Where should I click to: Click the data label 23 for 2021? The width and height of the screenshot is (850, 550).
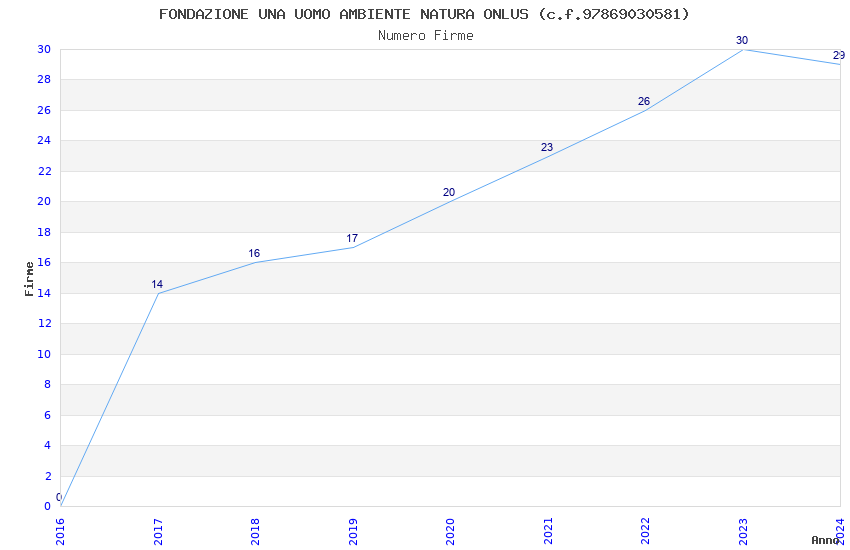point(547,147)
